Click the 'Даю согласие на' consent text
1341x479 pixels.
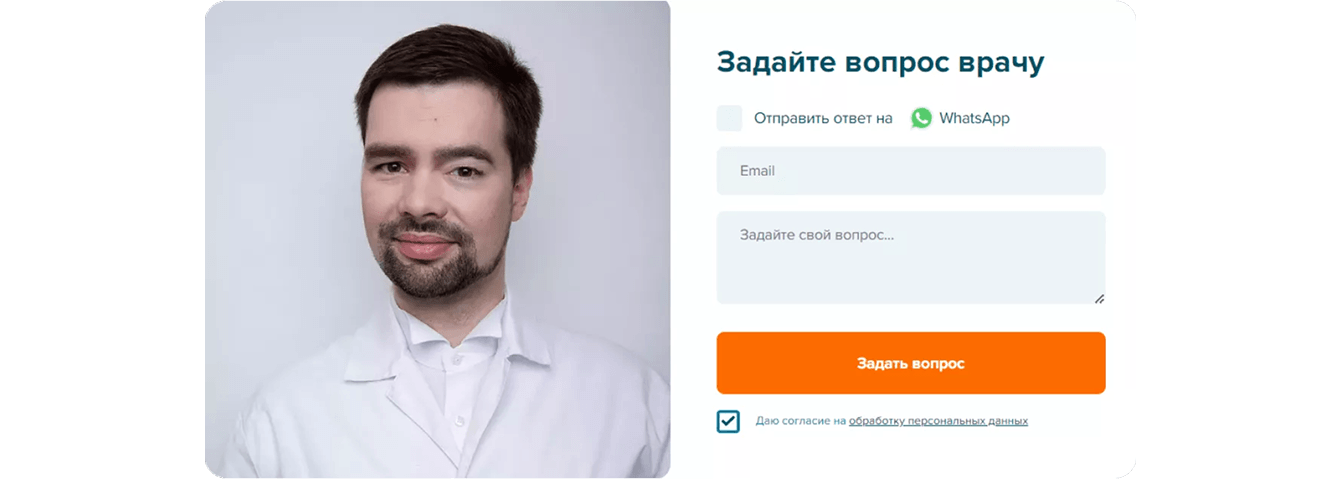point(801,421)
